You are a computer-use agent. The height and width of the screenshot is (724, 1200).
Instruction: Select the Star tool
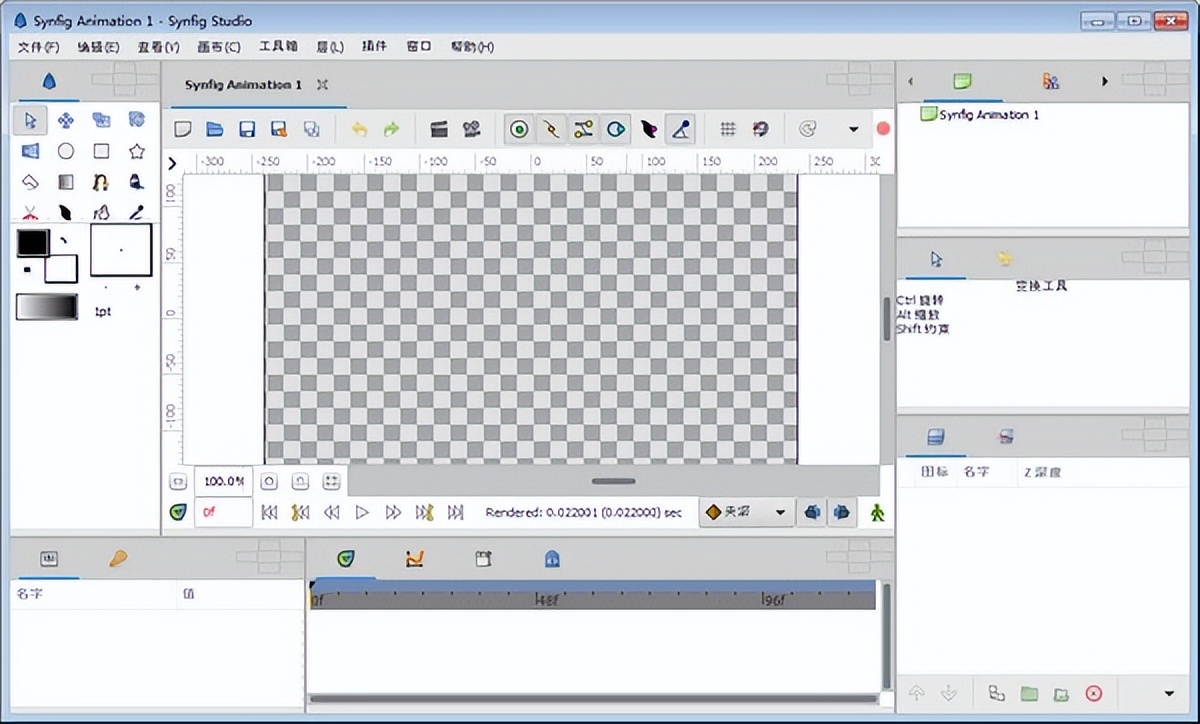pos(137,151)
